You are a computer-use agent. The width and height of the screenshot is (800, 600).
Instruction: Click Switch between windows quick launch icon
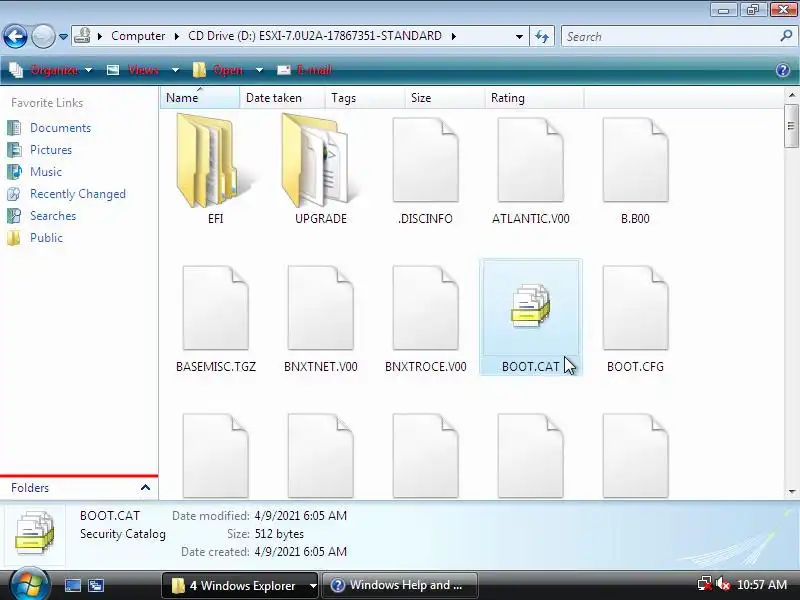96,585
